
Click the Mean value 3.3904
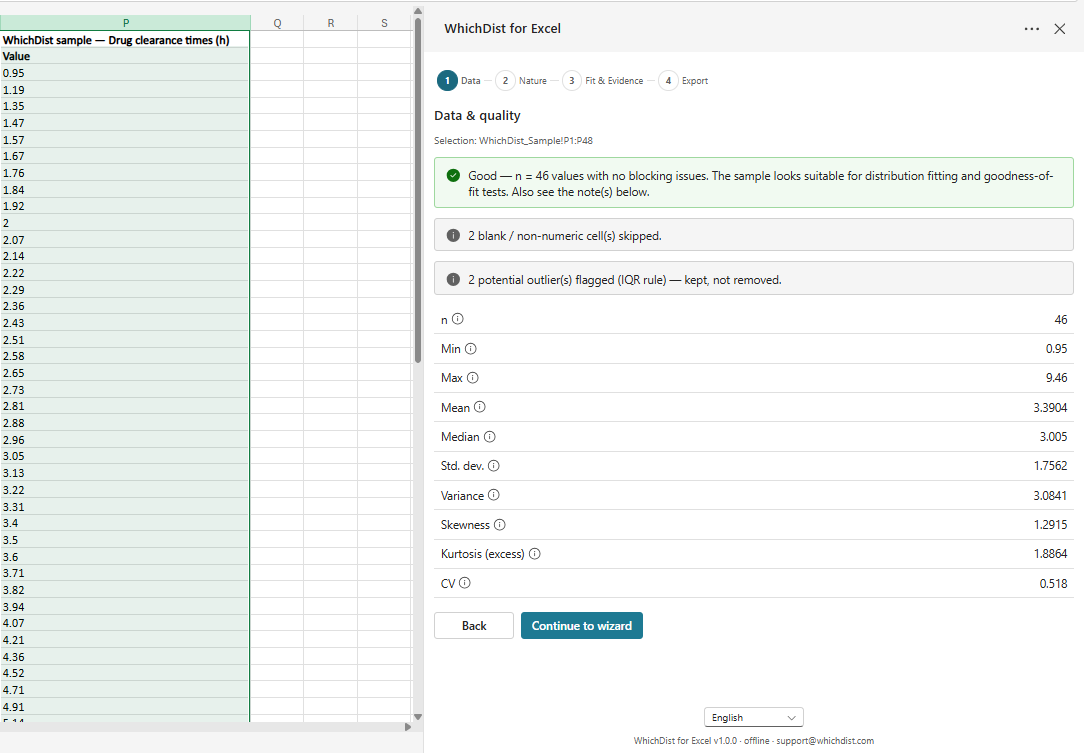coord(1050,408)
